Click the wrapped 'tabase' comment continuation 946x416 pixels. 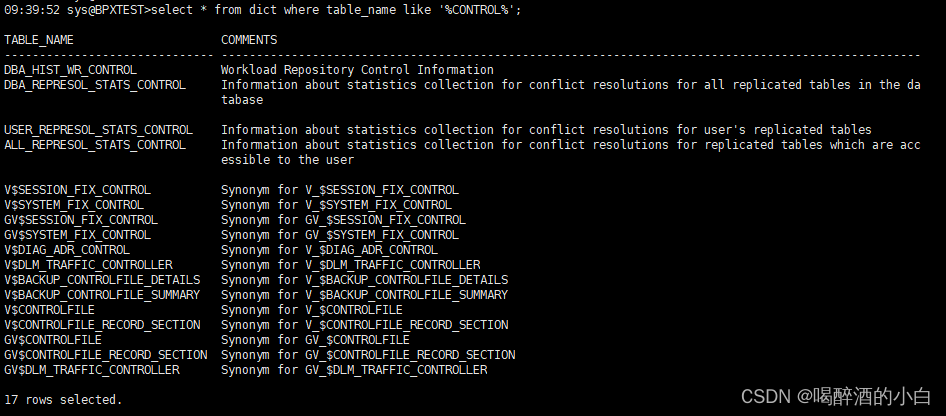pos(242,100)
